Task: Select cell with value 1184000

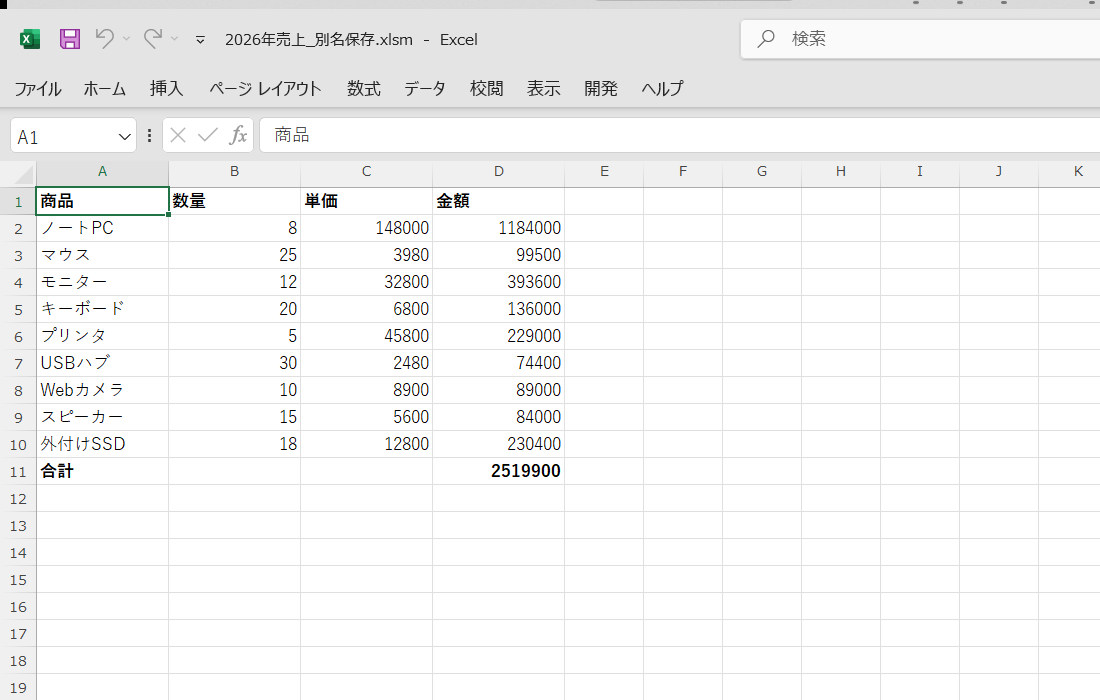Action: click(499, 229)
